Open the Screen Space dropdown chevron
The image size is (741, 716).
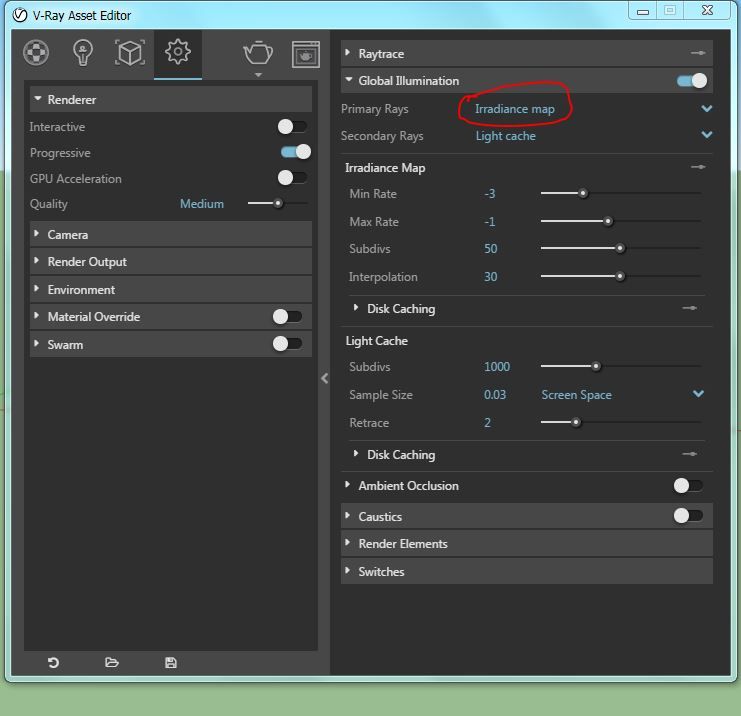(x=698, y=394)
